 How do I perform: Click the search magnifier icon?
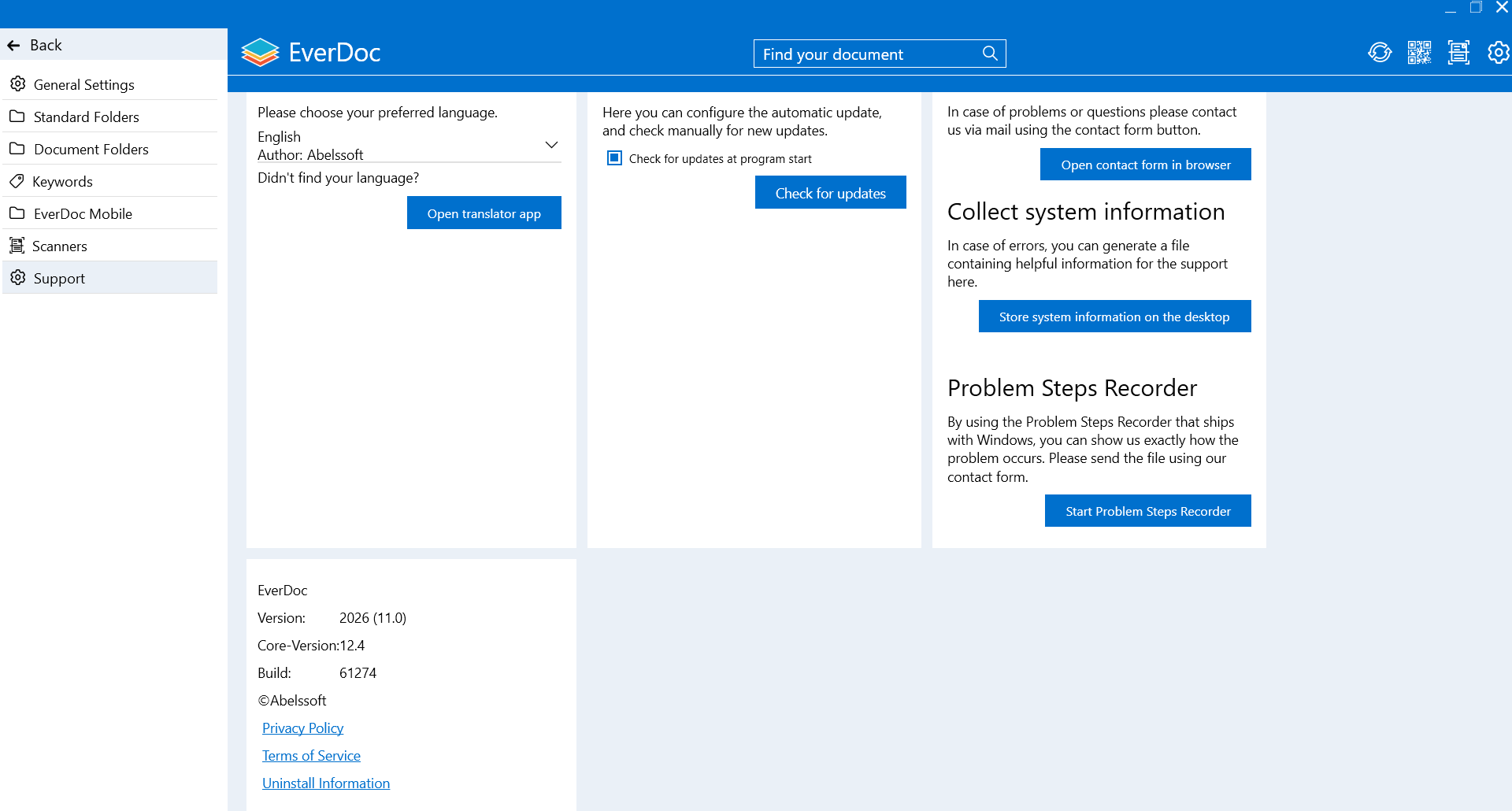(x=990, y=53)
